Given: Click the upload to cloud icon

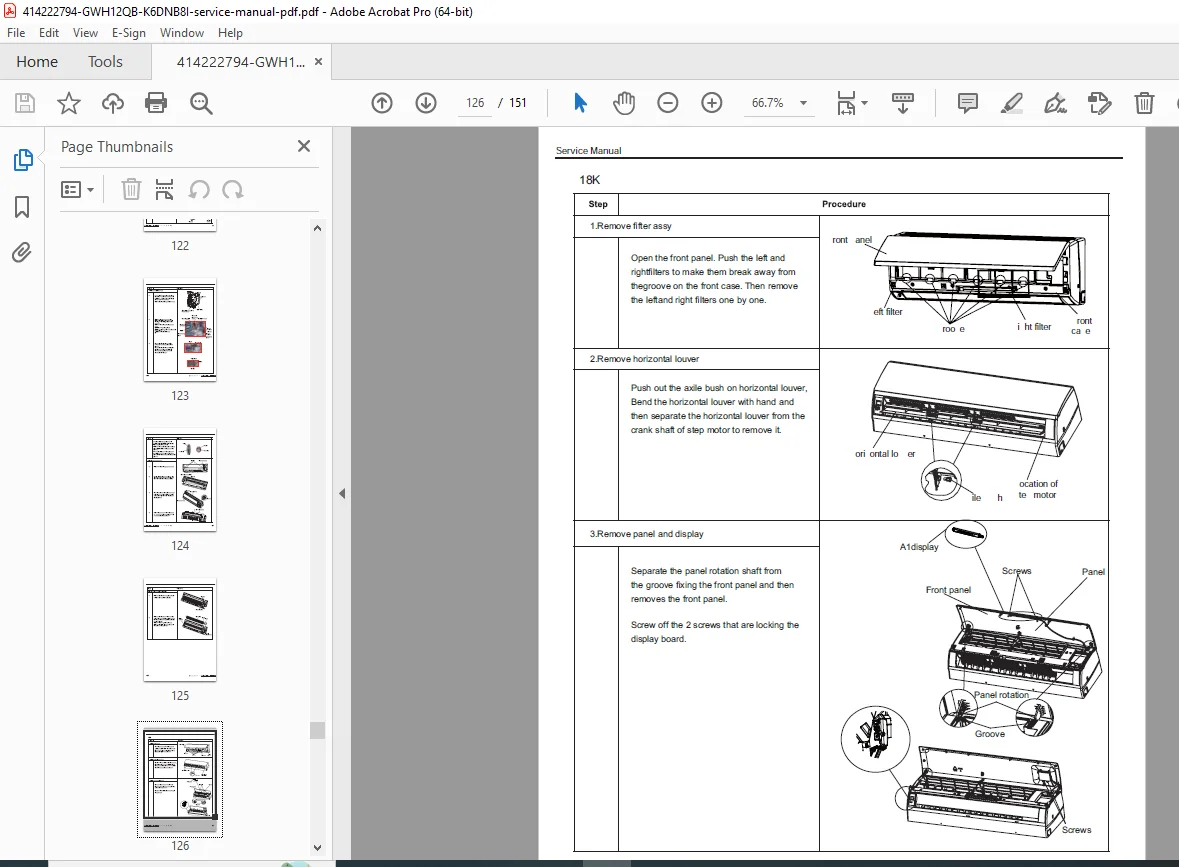Looking at the screenshot, I should (113, 103).
